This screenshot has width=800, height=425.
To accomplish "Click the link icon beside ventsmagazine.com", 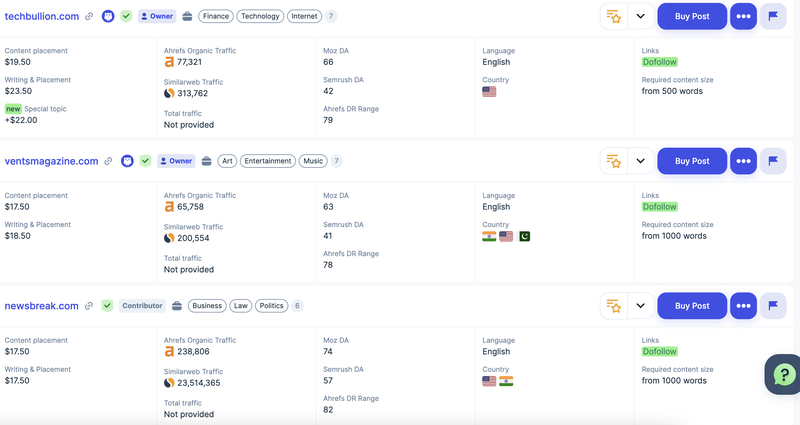I will click(108, 161).
